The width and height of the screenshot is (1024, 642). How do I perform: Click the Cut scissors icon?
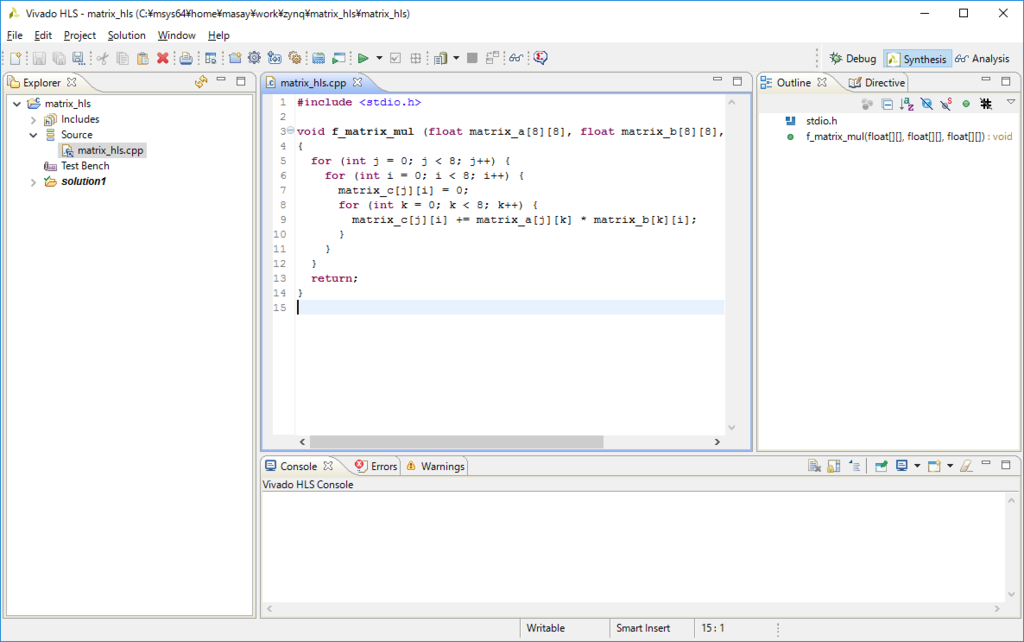[103, 58]
